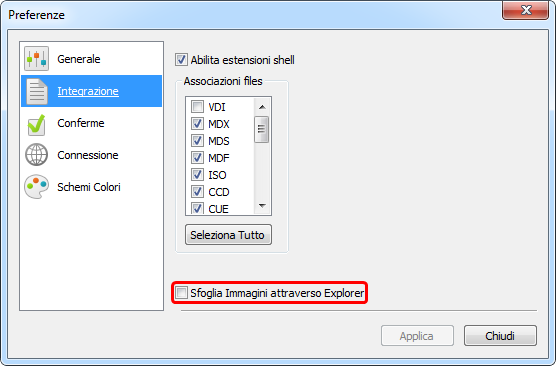Enable Sfoglia Immagini attraverso Explorer
The height and width of the screenshot is (366, 556).
coord(182,293)
